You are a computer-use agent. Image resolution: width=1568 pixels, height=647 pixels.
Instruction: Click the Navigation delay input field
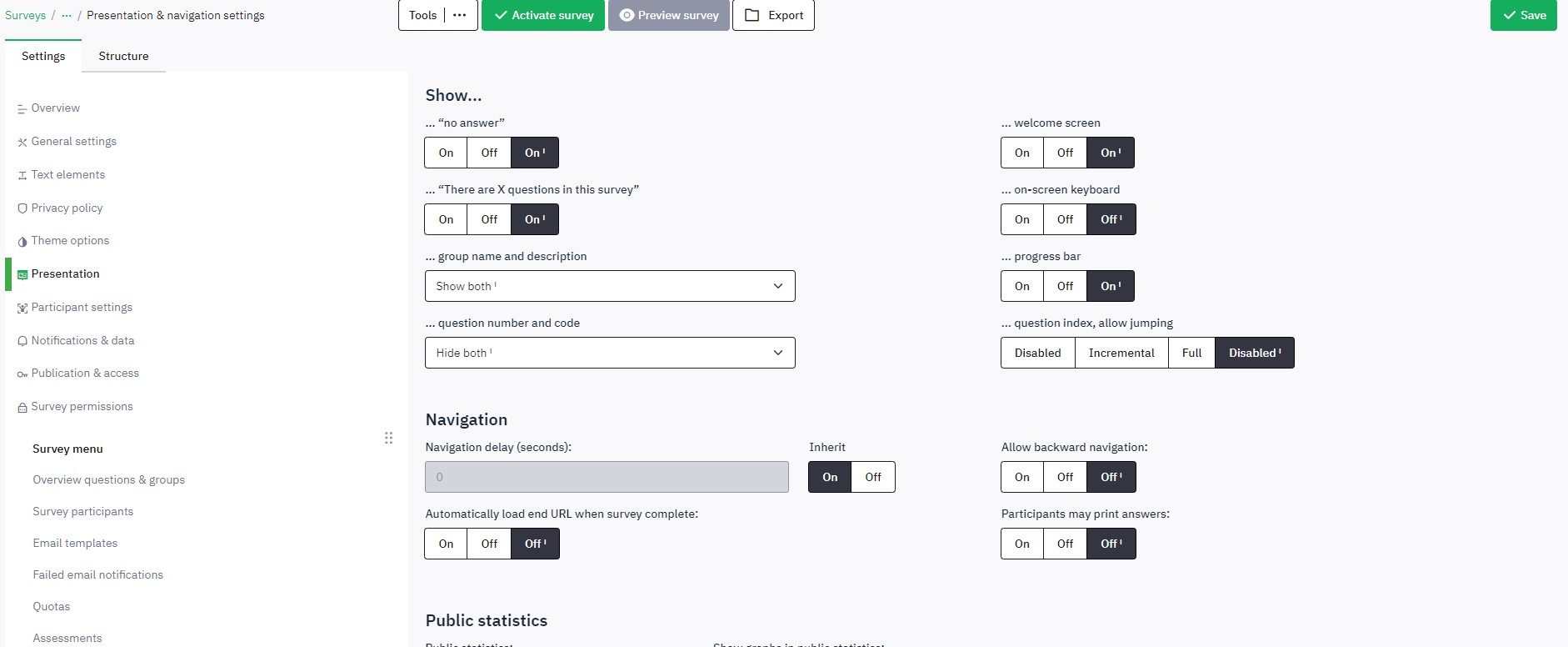[607, 477]
